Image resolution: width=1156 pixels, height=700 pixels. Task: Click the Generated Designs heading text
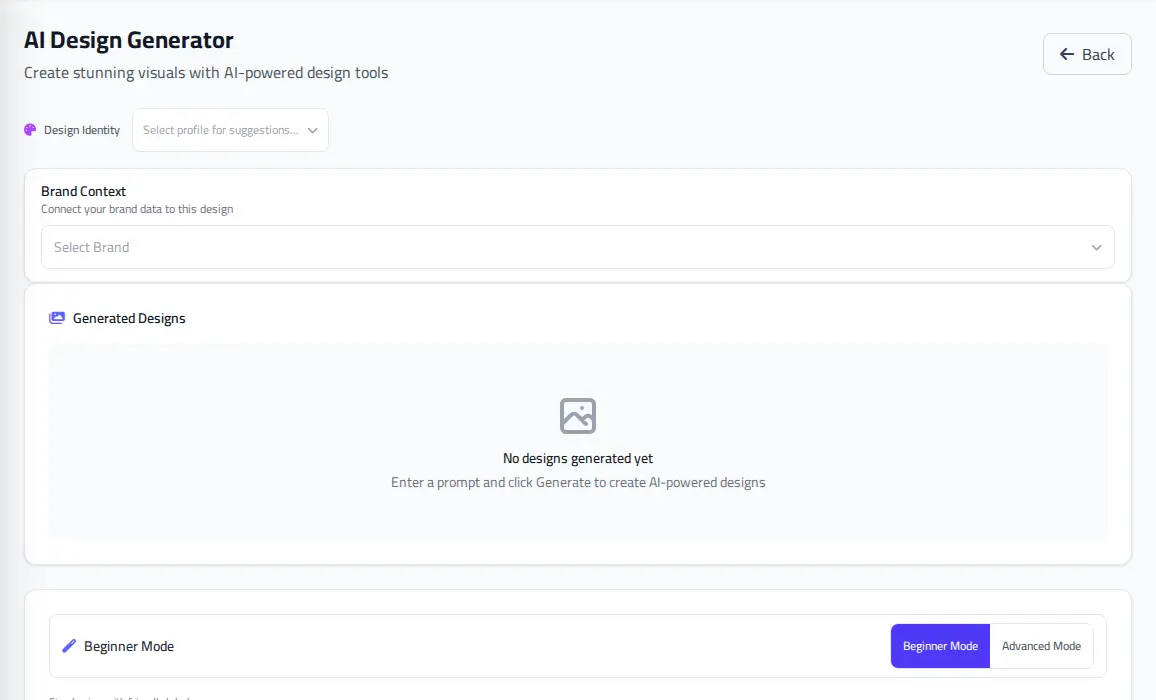point(129,318)
